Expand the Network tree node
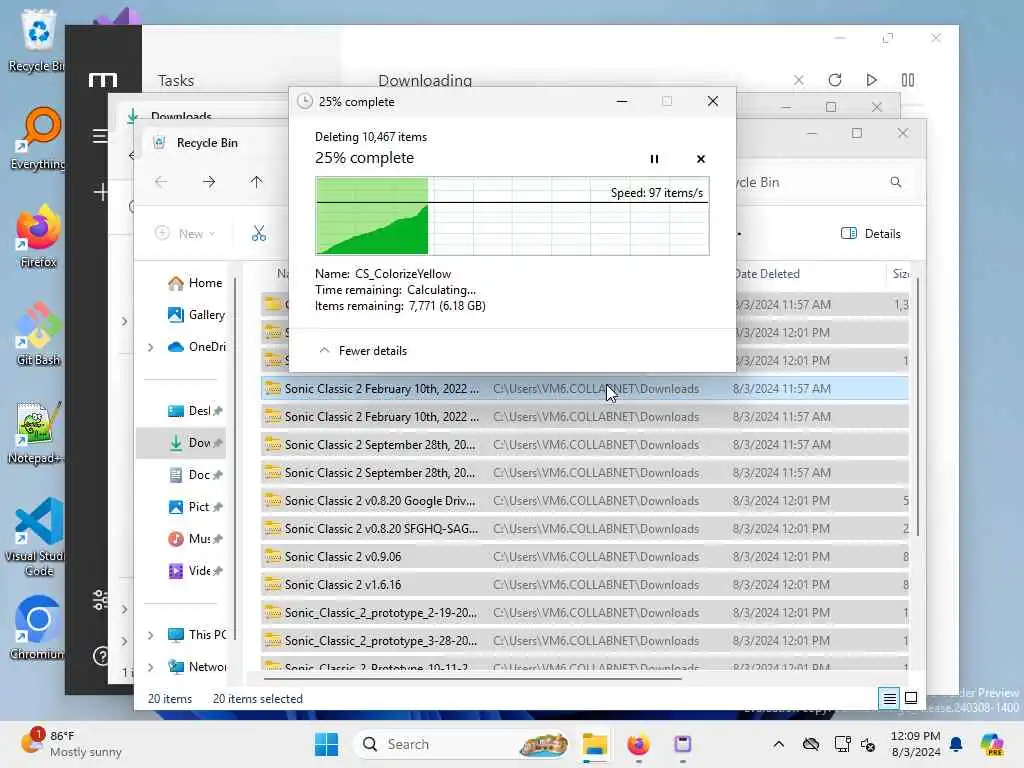 (x=151, y=667)
